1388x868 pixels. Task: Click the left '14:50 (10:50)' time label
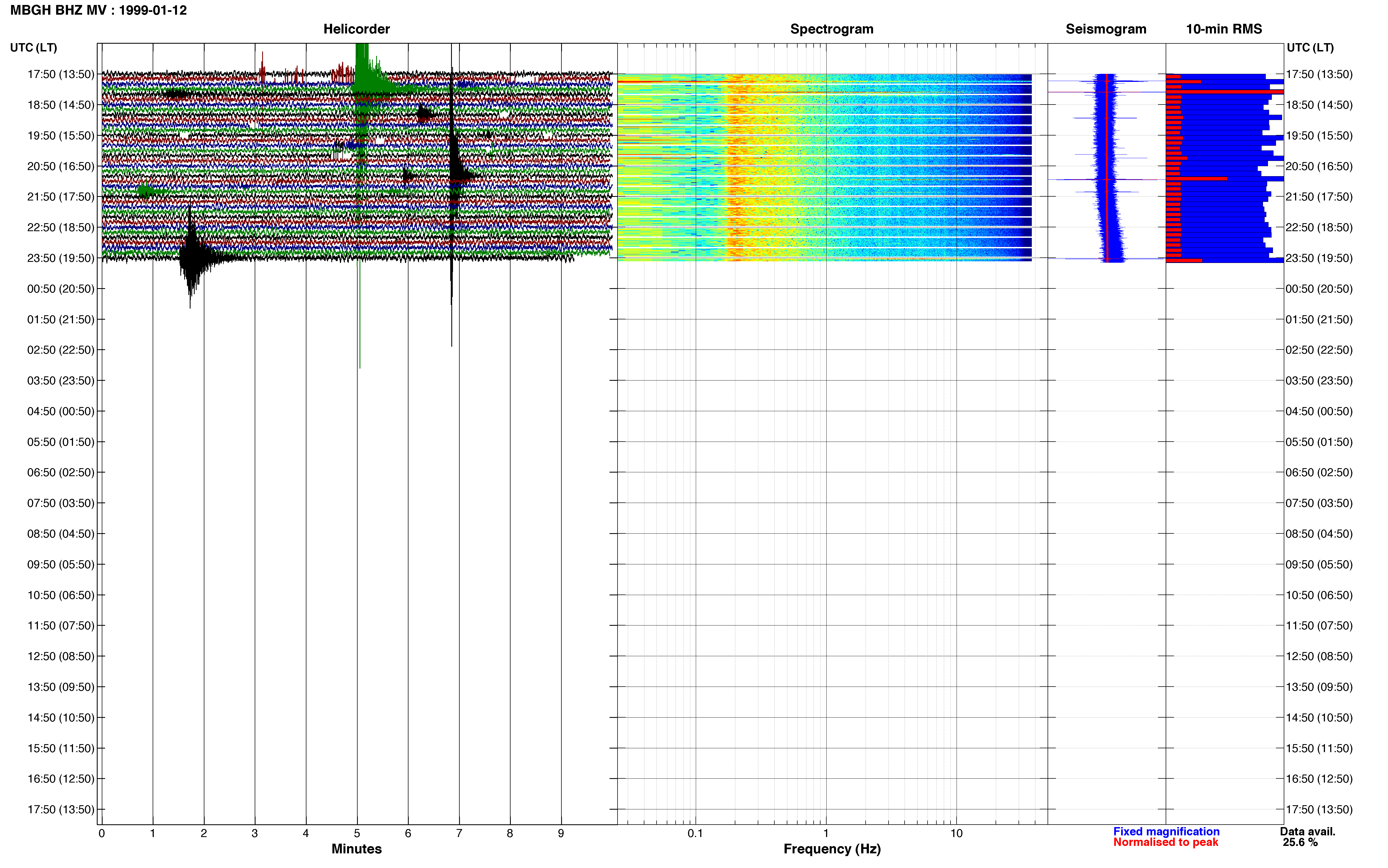[61, 718]
